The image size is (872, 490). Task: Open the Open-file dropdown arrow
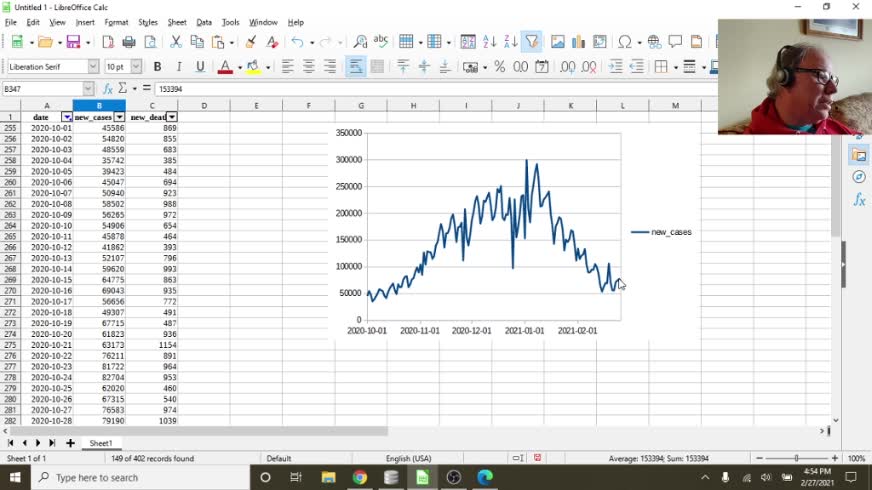point(60,42)
